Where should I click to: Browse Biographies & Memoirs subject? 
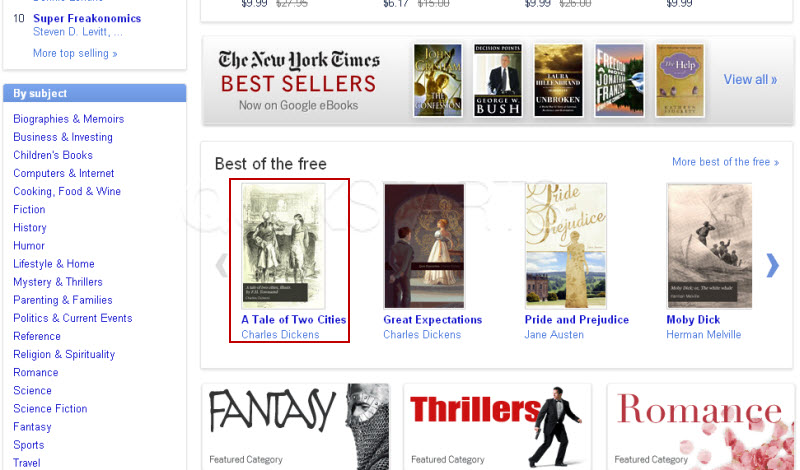[x=69, y=119]
